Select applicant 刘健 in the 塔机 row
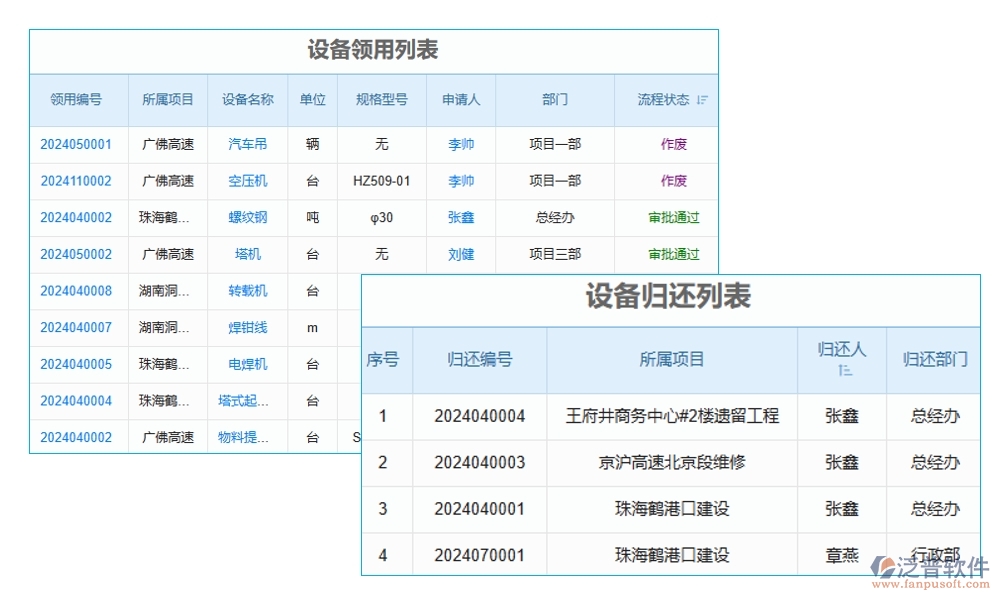The height and width of the screenshot is (600, 1000). point(461,254)
